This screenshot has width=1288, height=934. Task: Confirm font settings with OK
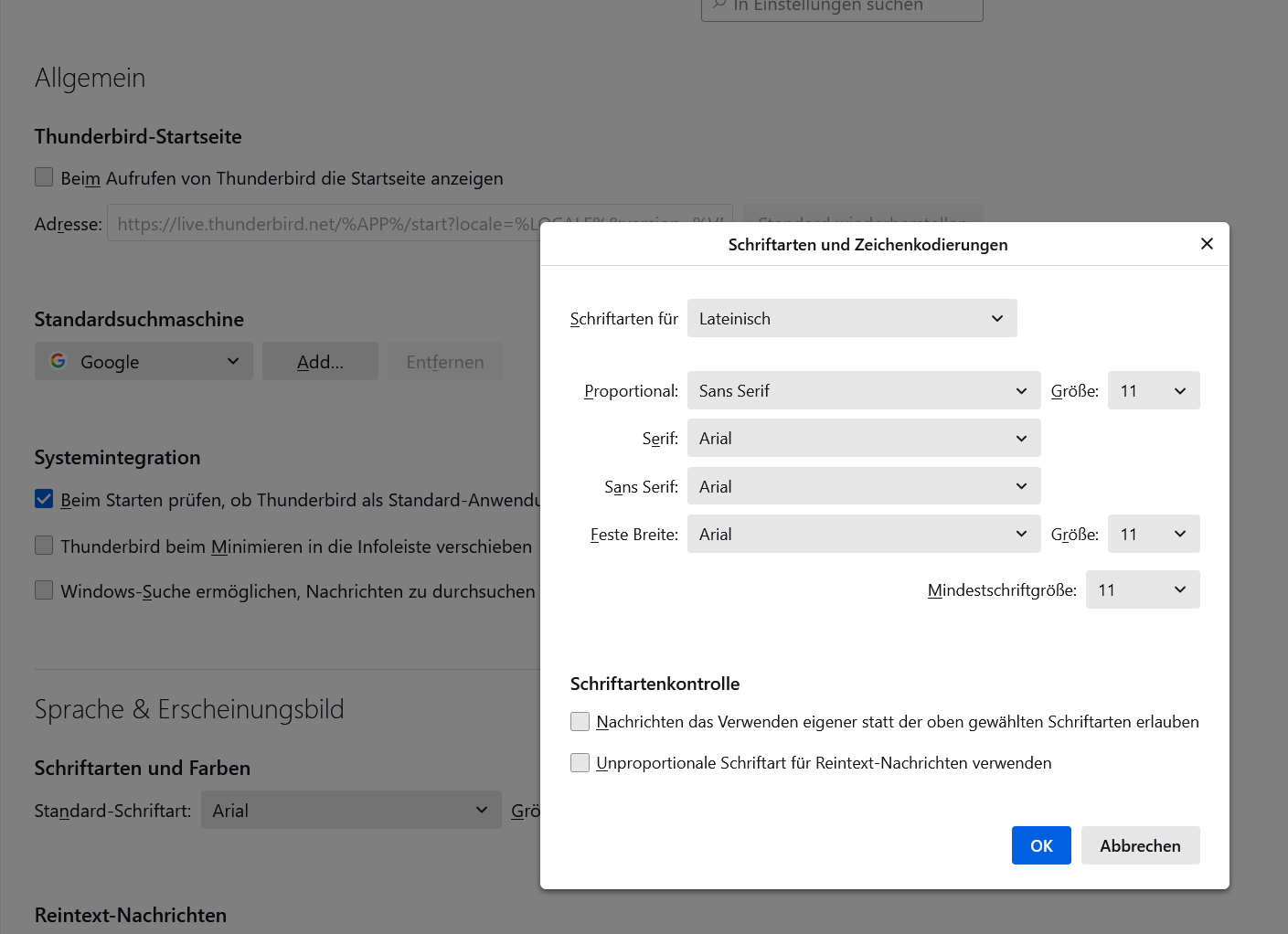click(x=1040, y=845)
